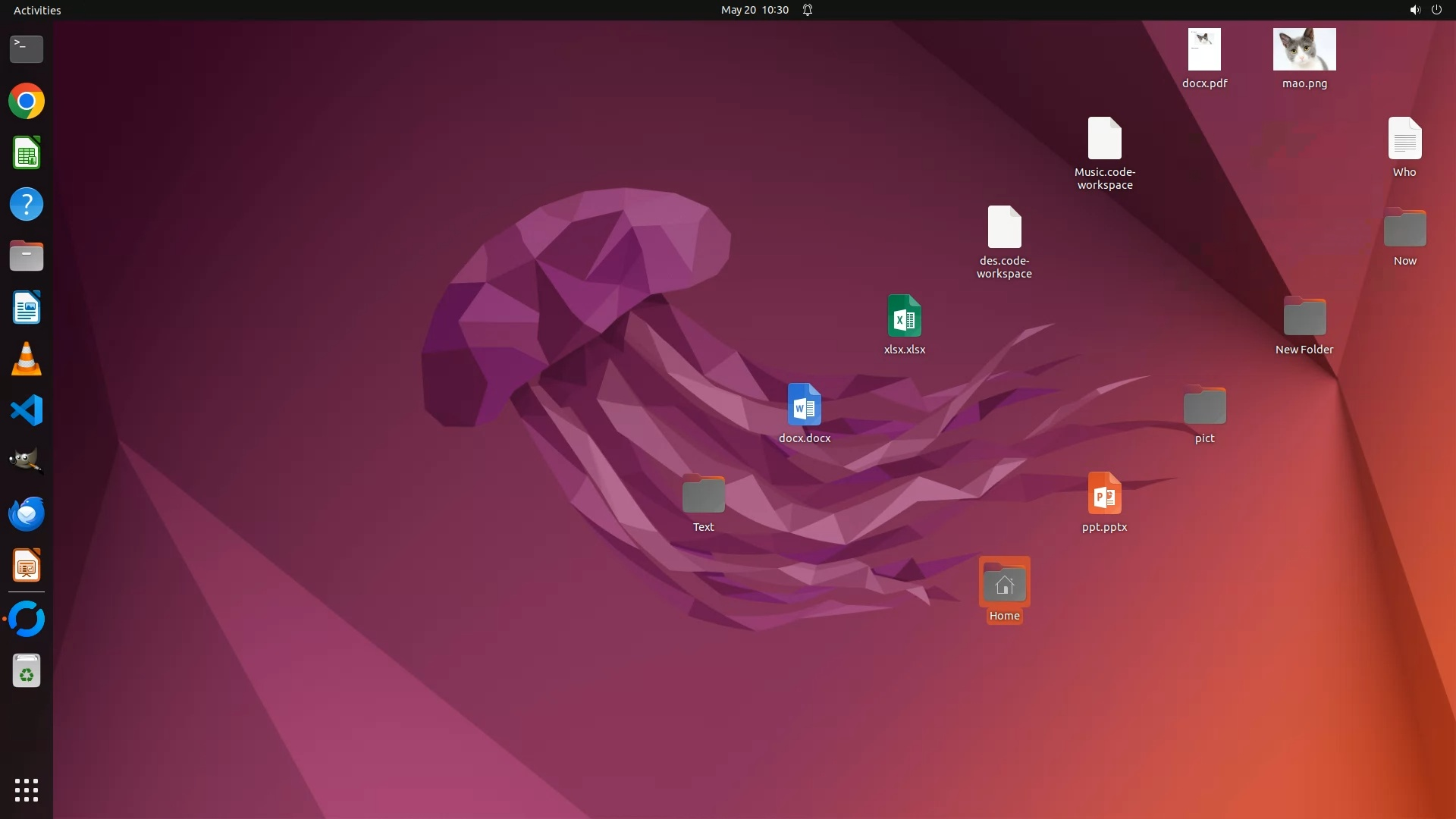
Task: Select the mao.png cat thumbnail
Action: [1304, 50]
